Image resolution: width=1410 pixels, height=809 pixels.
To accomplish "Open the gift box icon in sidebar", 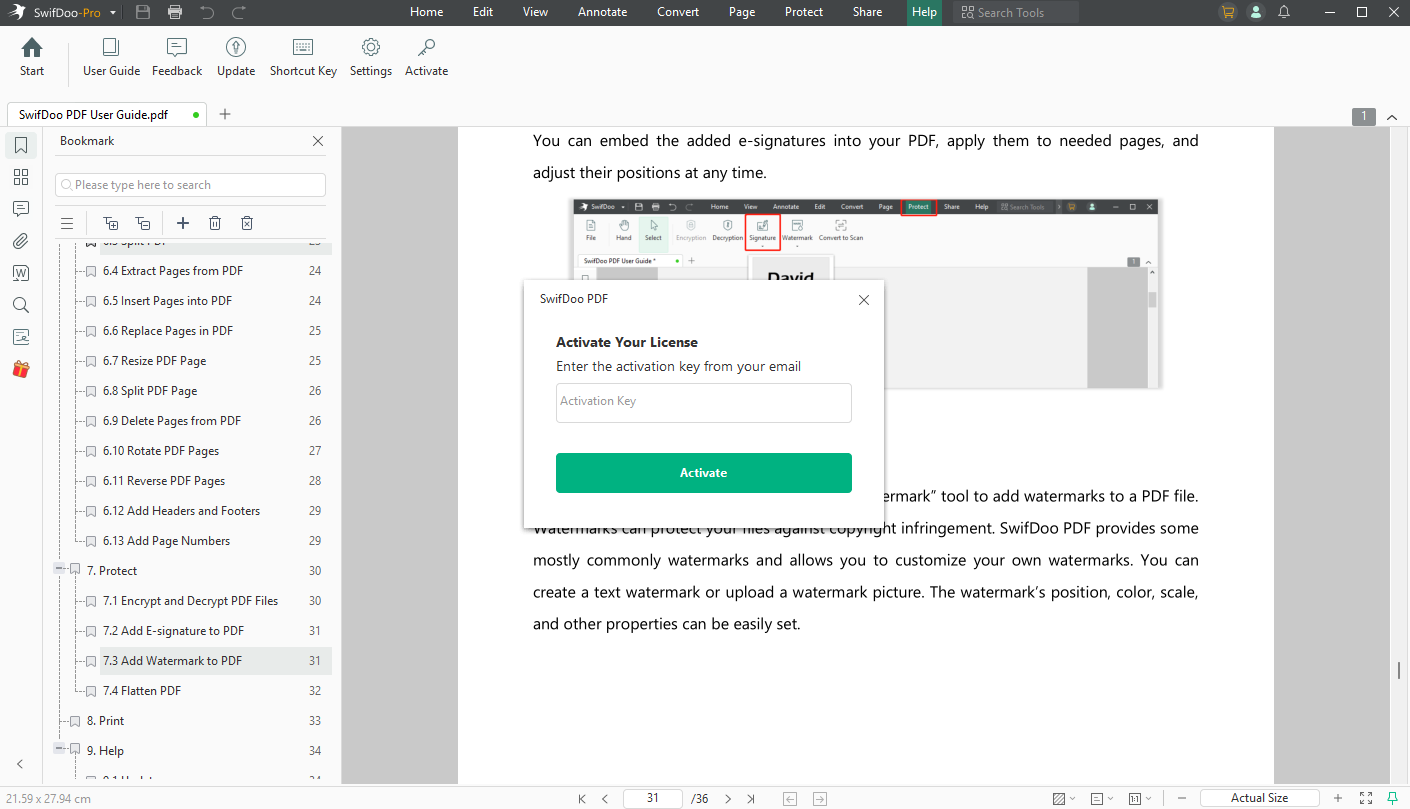I will coord(21,369).
